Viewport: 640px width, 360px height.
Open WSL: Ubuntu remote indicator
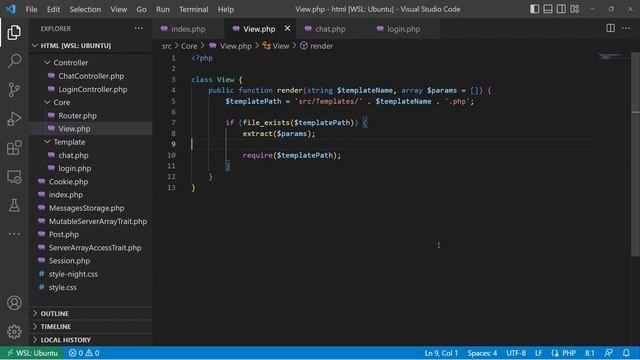point(32,353)
